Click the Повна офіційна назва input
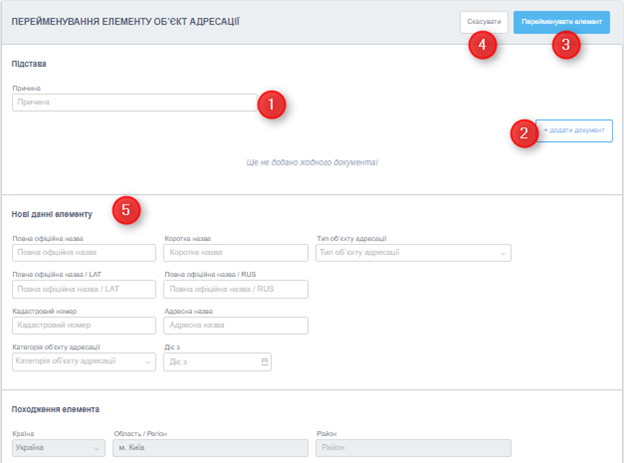624x463 pixels. coord(84,253)
